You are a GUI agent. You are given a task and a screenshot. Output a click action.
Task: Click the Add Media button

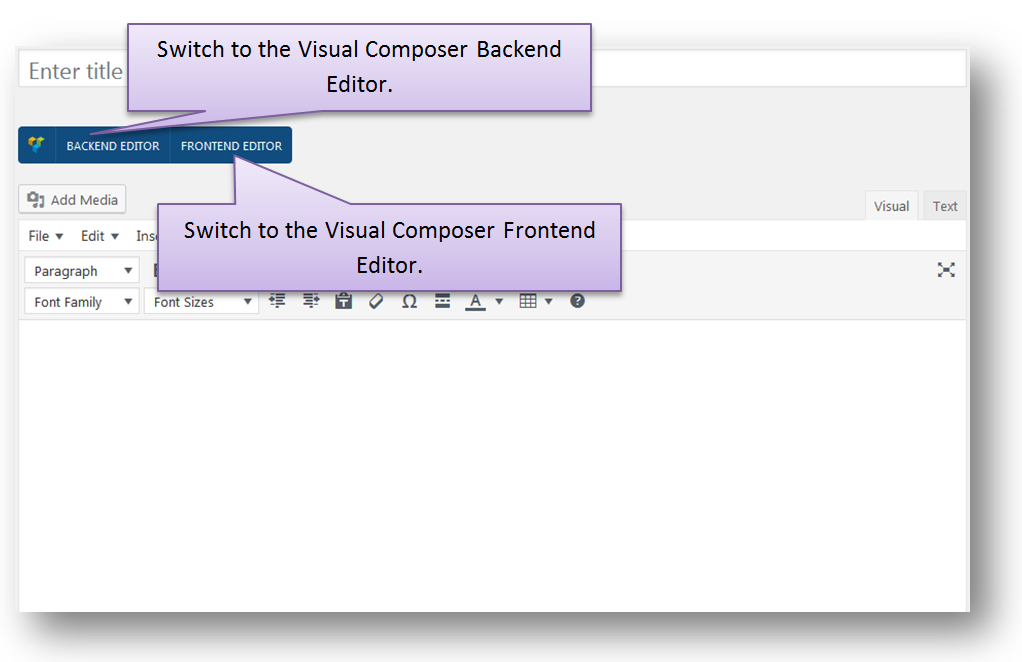click(x=72, y=200)
